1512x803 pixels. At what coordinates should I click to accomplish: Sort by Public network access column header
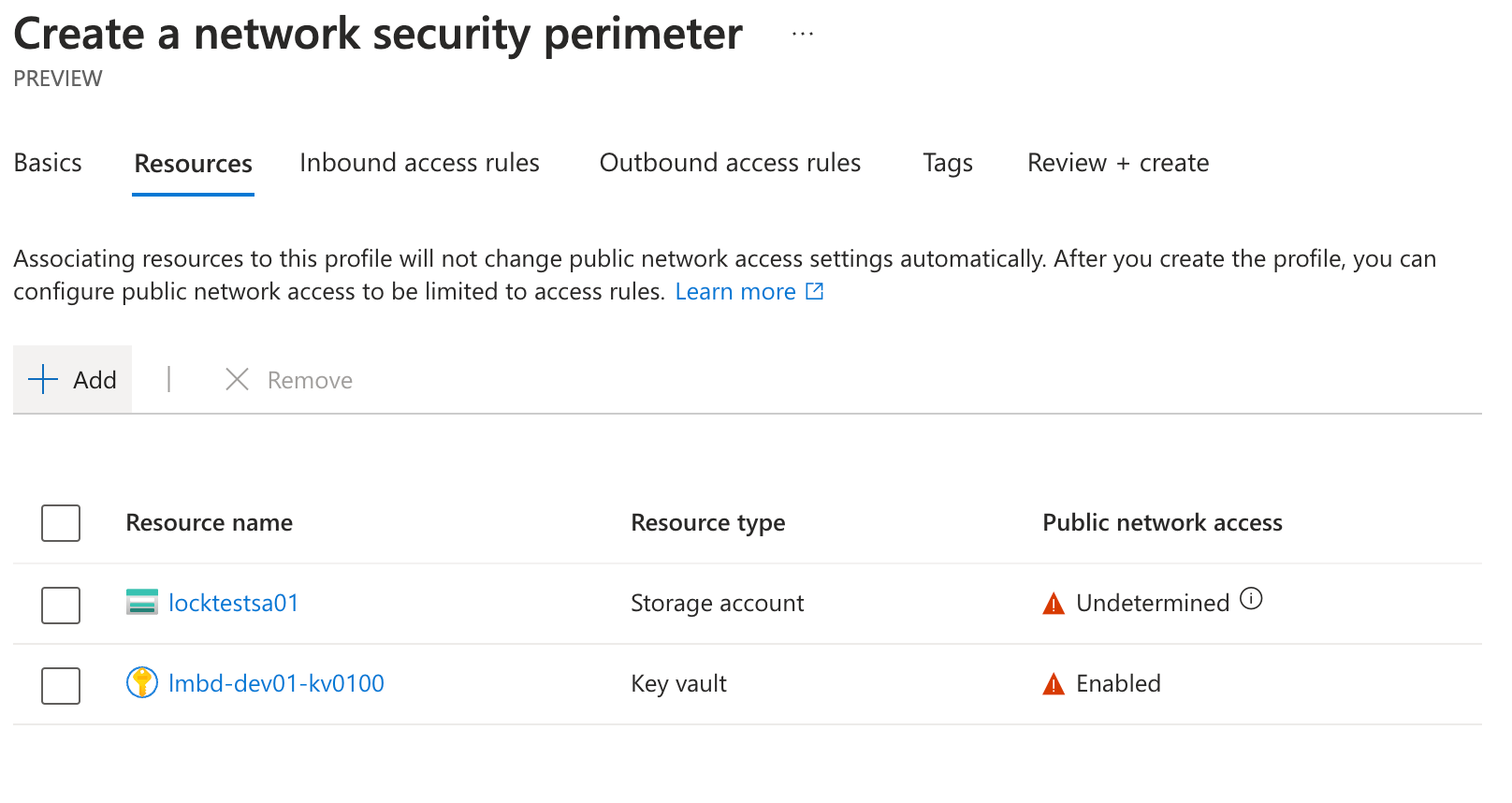point(1162,522)
